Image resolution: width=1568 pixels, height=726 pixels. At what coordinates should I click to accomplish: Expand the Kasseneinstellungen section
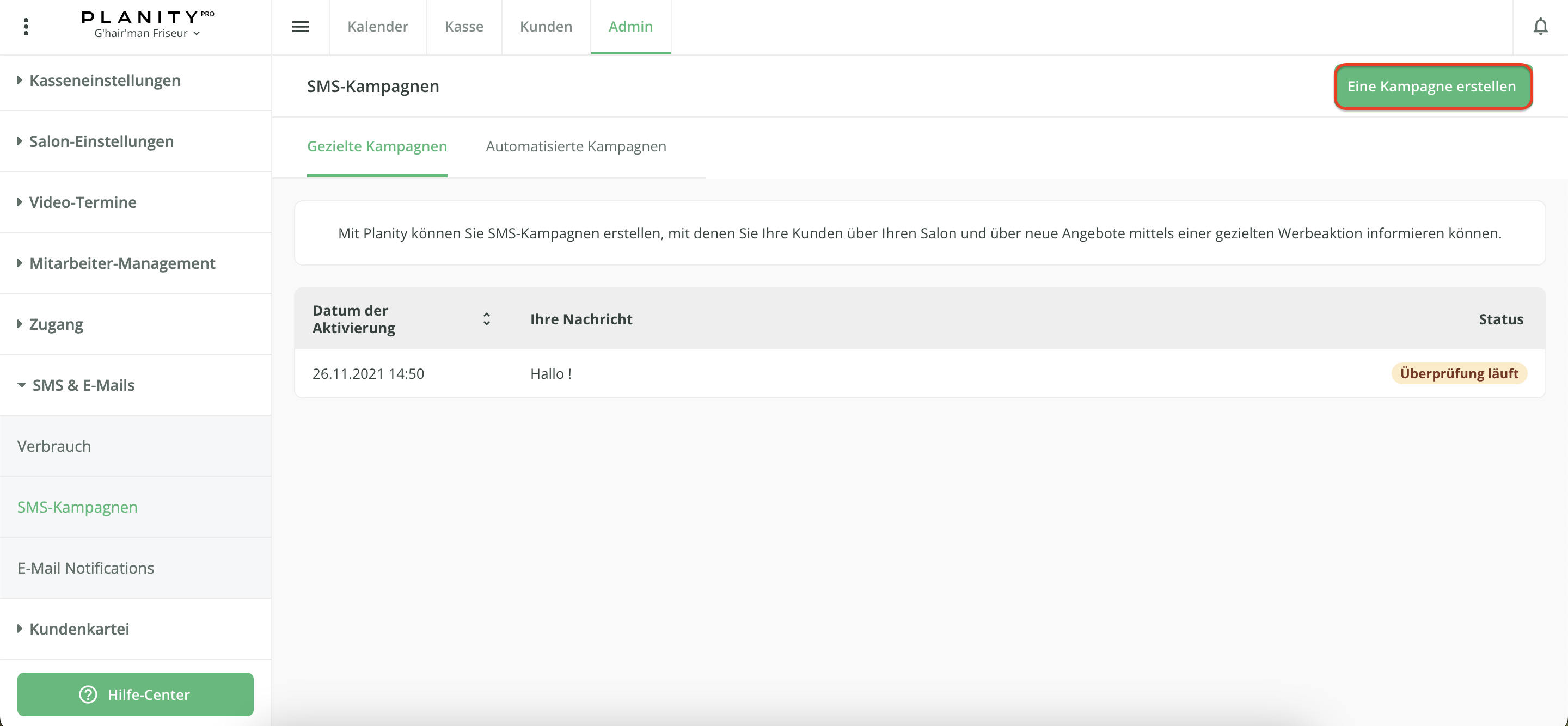click(x=105, y=81)
